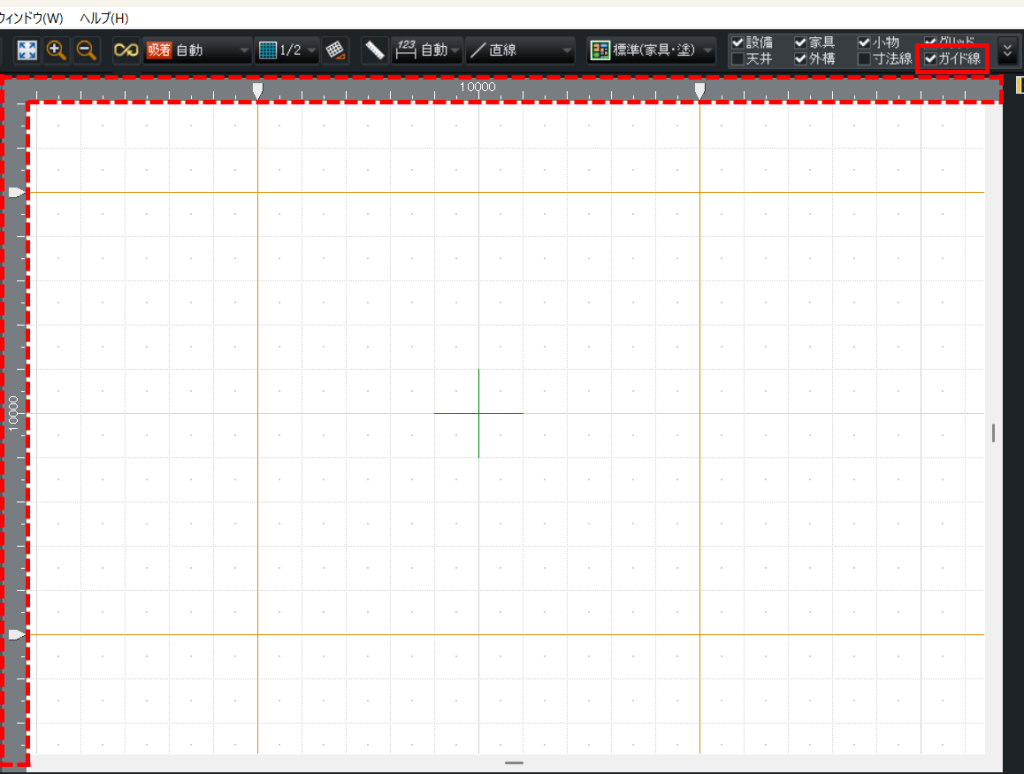
Task: Click the green crosshair origin on canvas
Action: (x=478, y=413)
